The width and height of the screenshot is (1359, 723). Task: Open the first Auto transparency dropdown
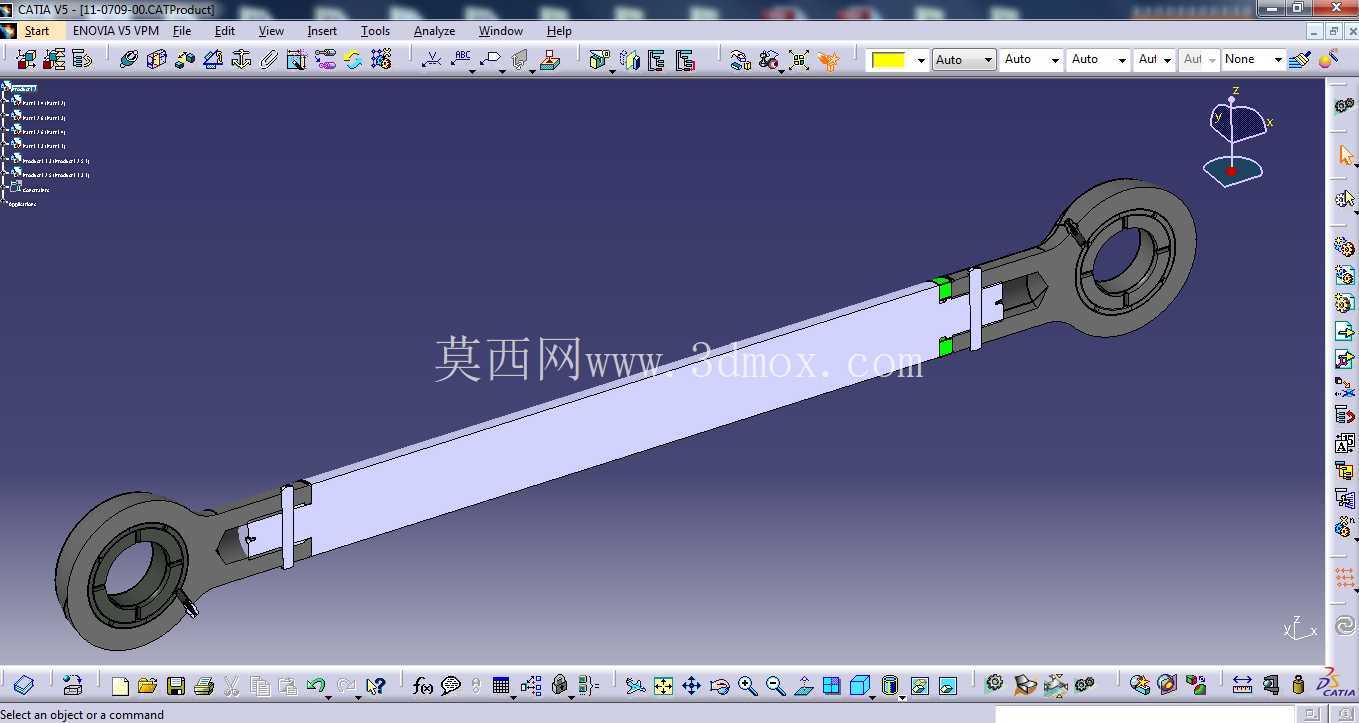pyautogui.click(x=988, y=60)
